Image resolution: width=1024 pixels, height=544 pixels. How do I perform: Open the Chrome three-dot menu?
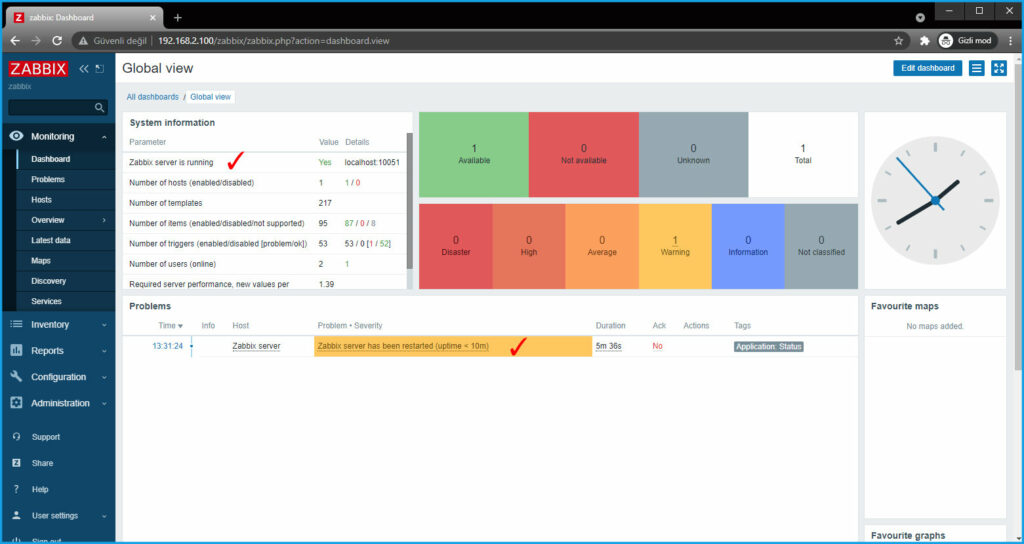pyautogui.click(x=1010, y=40)
